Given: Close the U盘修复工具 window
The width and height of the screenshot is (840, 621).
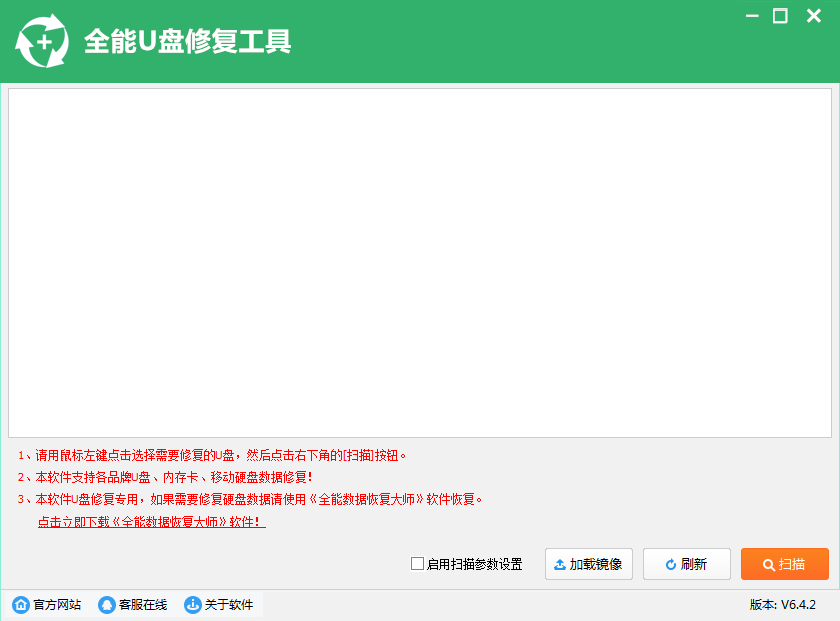Looking at the screenshot, I should [814, 16].
